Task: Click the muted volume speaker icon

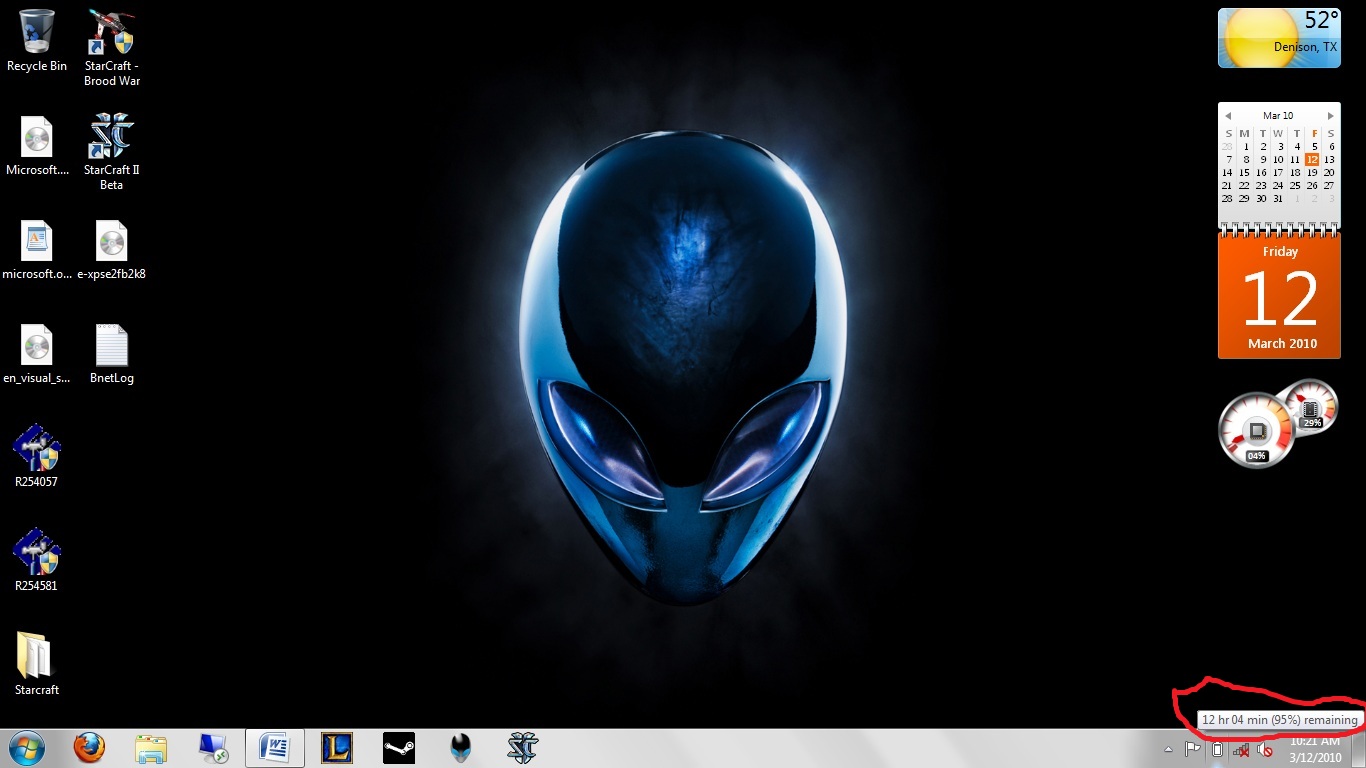Action: (x=1264, y=749)
